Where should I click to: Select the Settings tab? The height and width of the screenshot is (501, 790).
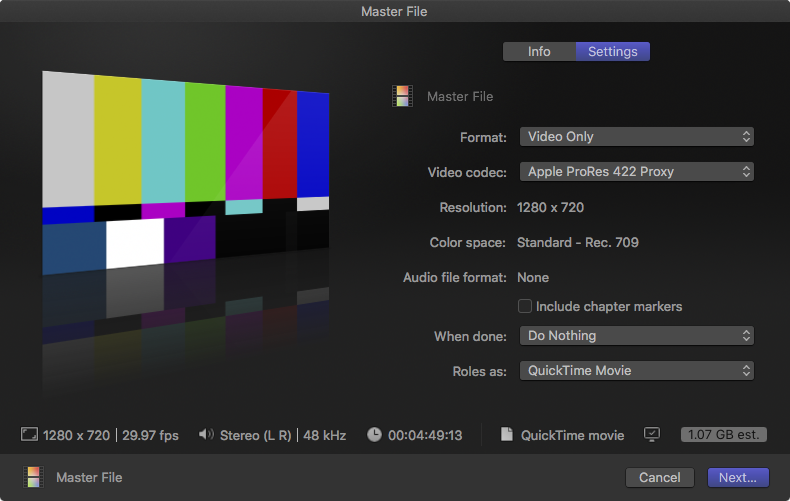pos(613,51)
